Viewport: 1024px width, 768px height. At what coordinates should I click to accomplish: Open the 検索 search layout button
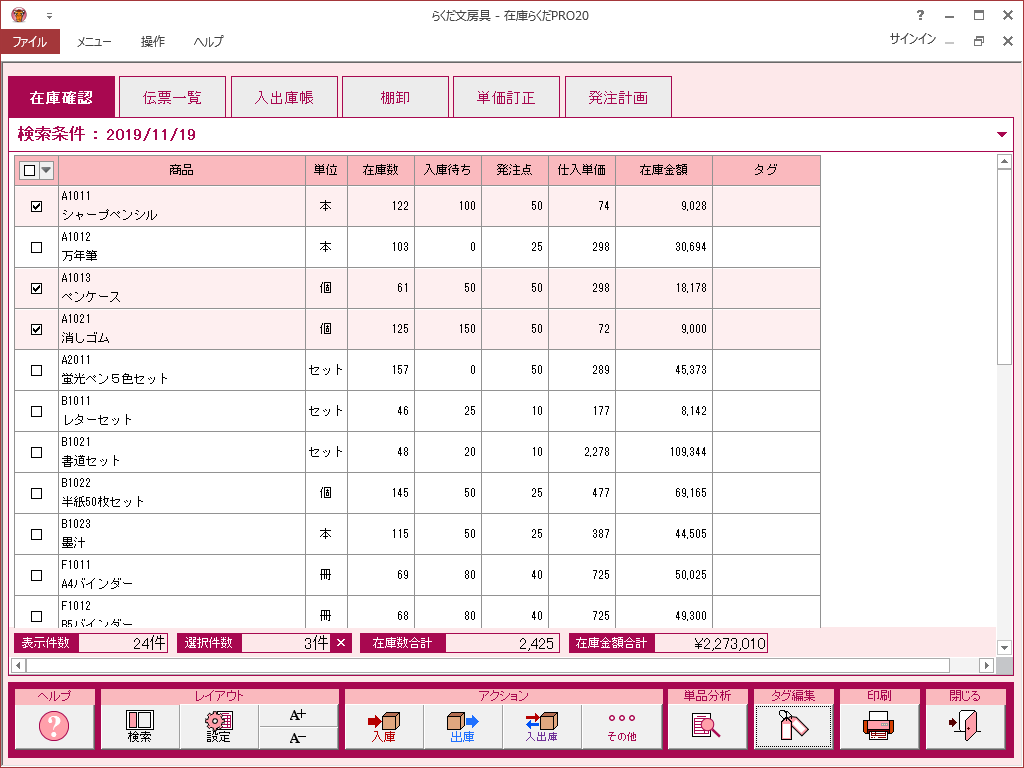click(x=139, y=727)
